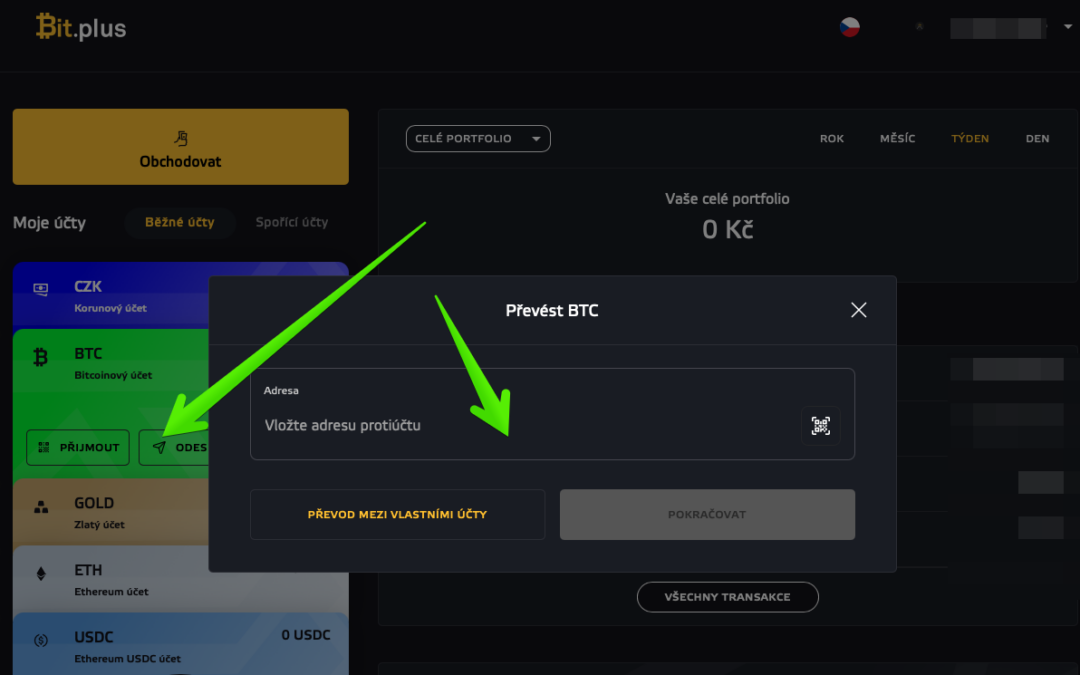Click the Czech flag language icon
Image resolution: width=1080 pixels, height=675 pixels.
pyautogui.click(x=849, y=27)
